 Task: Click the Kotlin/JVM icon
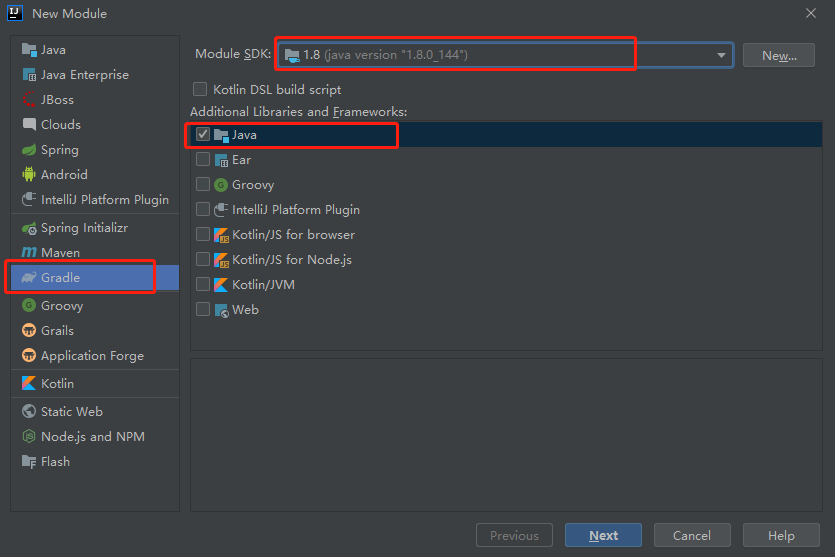[221, 284]
